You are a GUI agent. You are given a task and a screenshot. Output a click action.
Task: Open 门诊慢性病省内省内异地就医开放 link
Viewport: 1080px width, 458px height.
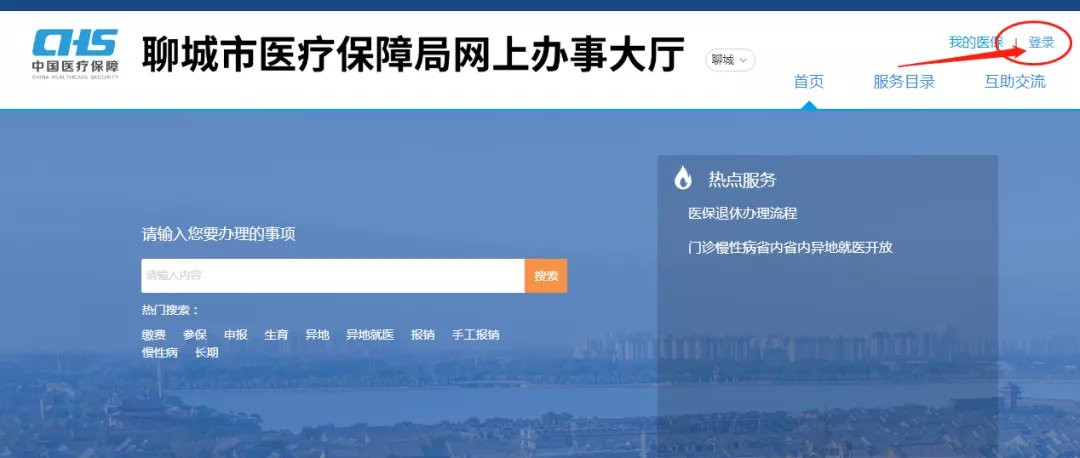click(790, 247)
